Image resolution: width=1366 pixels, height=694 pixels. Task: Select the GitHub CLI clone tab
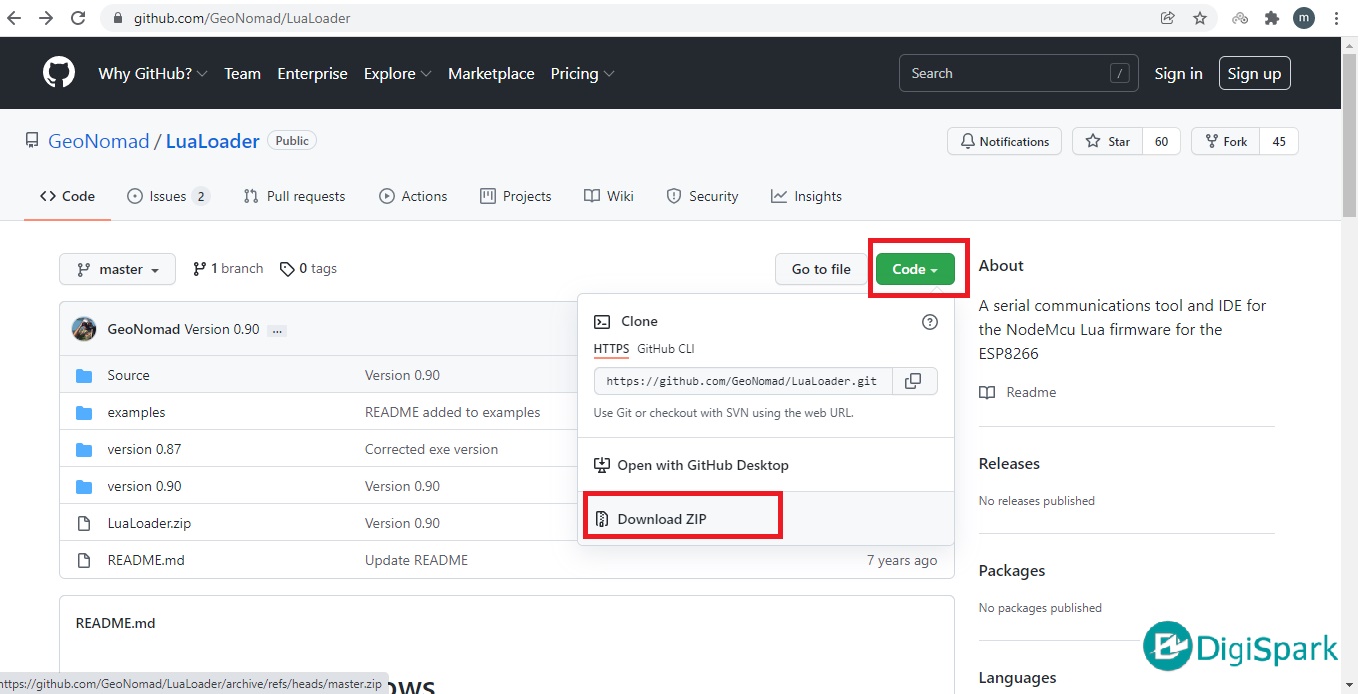click(x=665, y=349)
